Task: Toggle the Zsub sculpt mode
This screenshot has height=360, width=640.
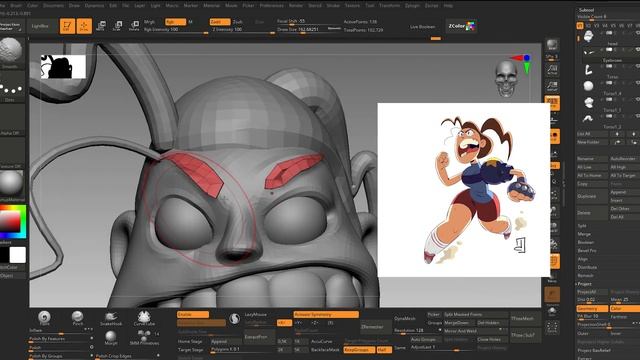Action: pos(238,22)
